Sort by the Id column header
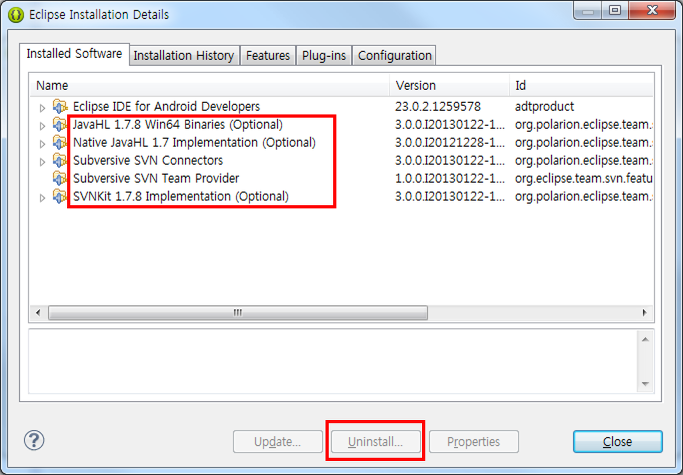The image size is (683, 475). (x=582, y=85)
